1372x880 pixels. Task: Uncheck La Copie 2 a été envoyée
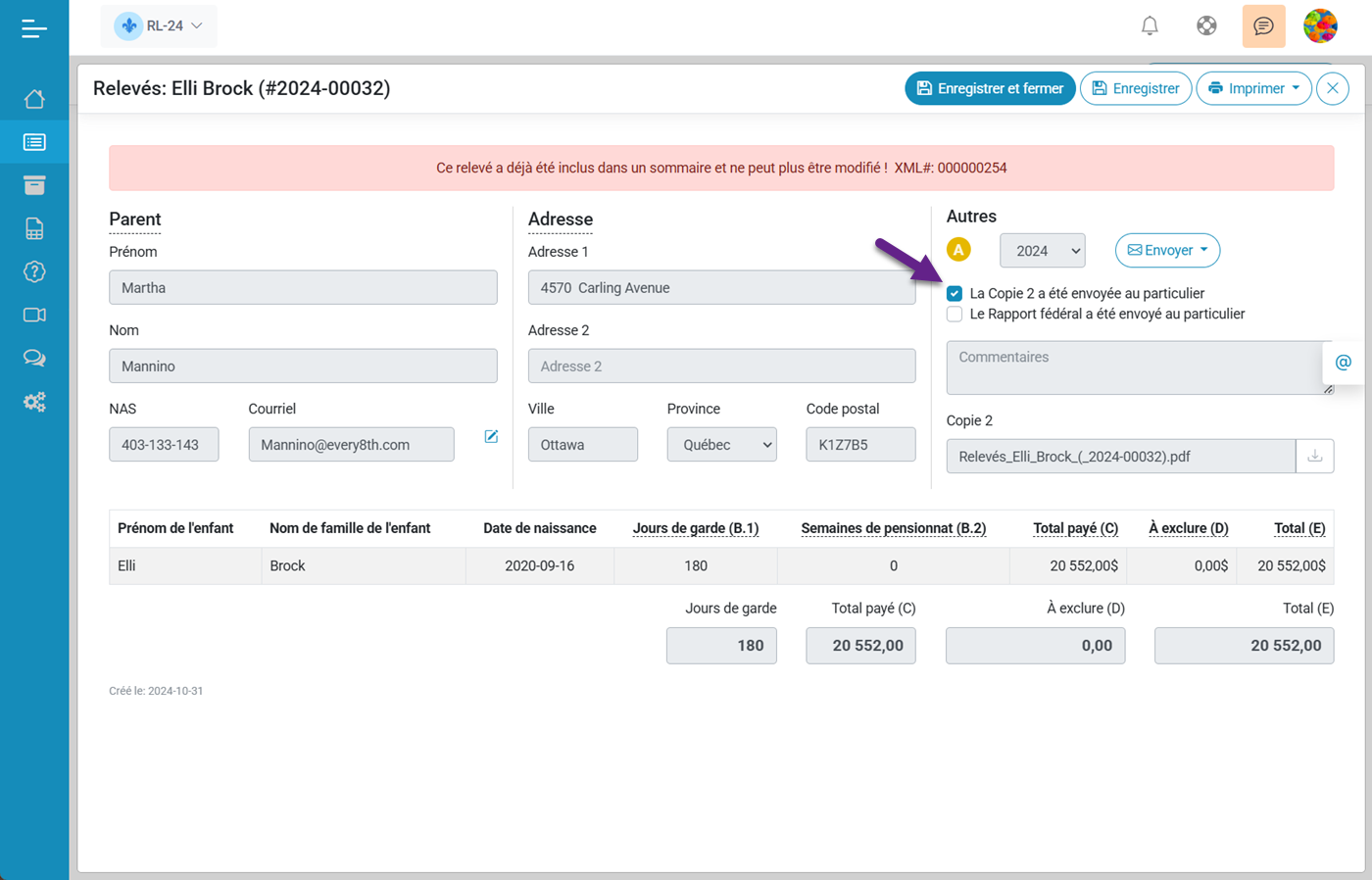coord(954,293)
